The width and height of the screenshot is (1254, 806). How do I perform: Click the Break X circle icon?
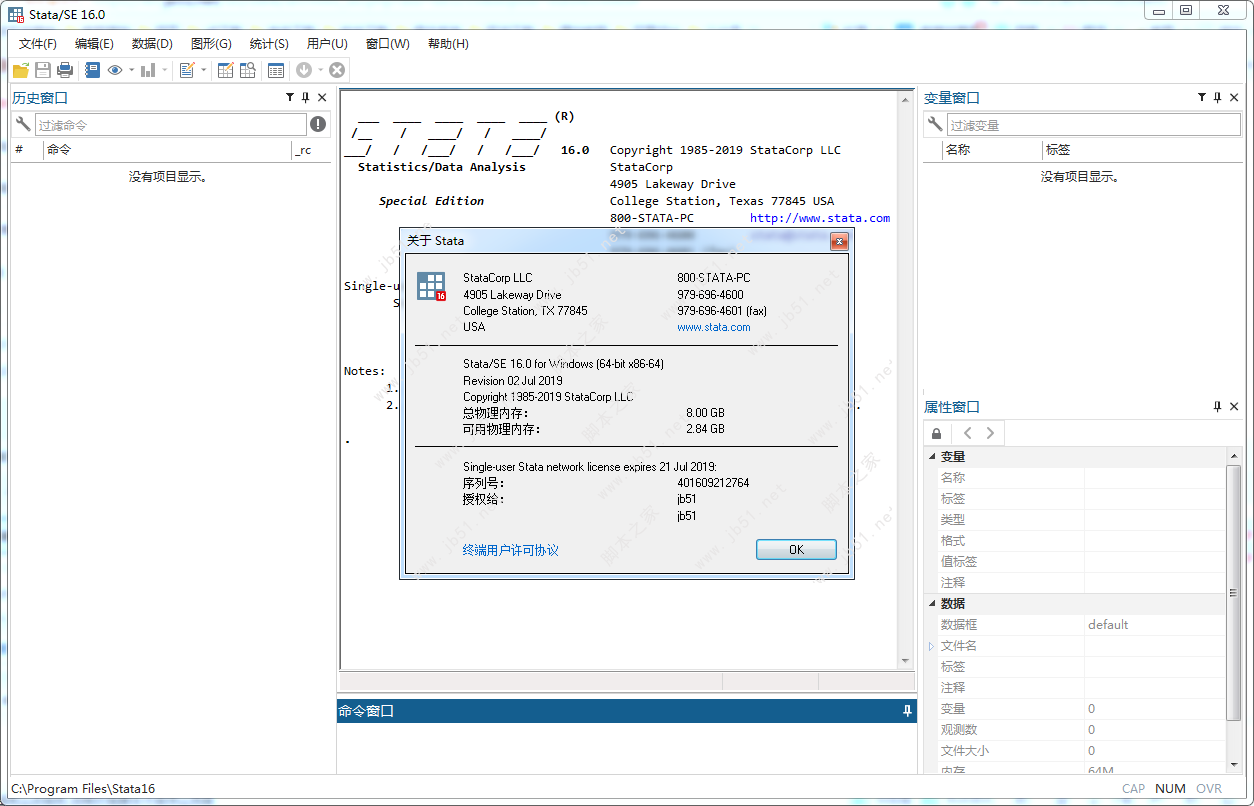(x=337, y=70)
